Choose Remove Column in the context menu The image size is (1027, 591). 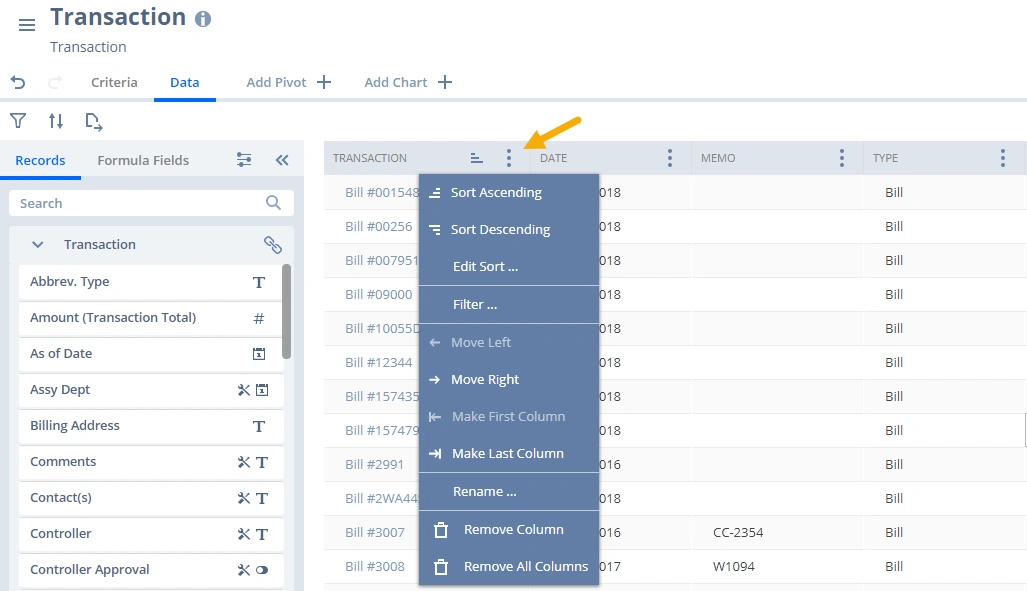coord(513,529)
